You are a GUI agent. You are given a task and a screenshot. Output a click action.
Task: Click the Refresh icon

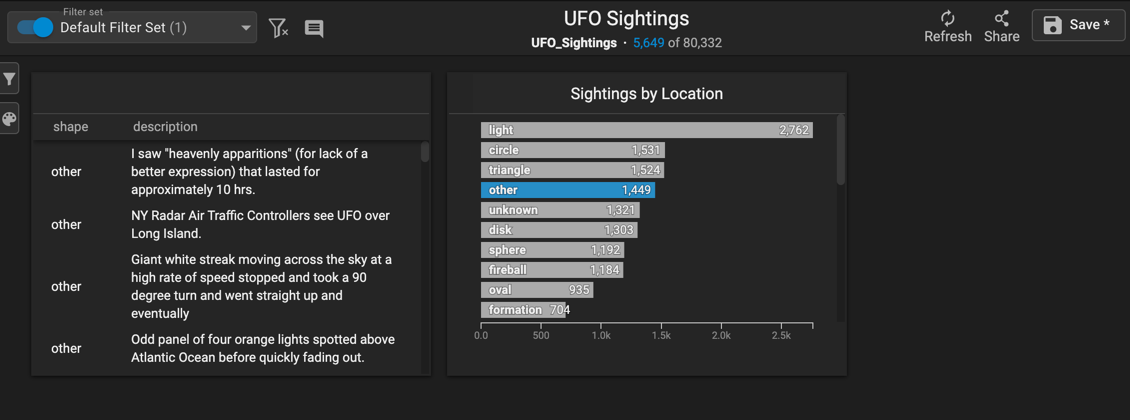pyautogui.click(x=948, y=19)
